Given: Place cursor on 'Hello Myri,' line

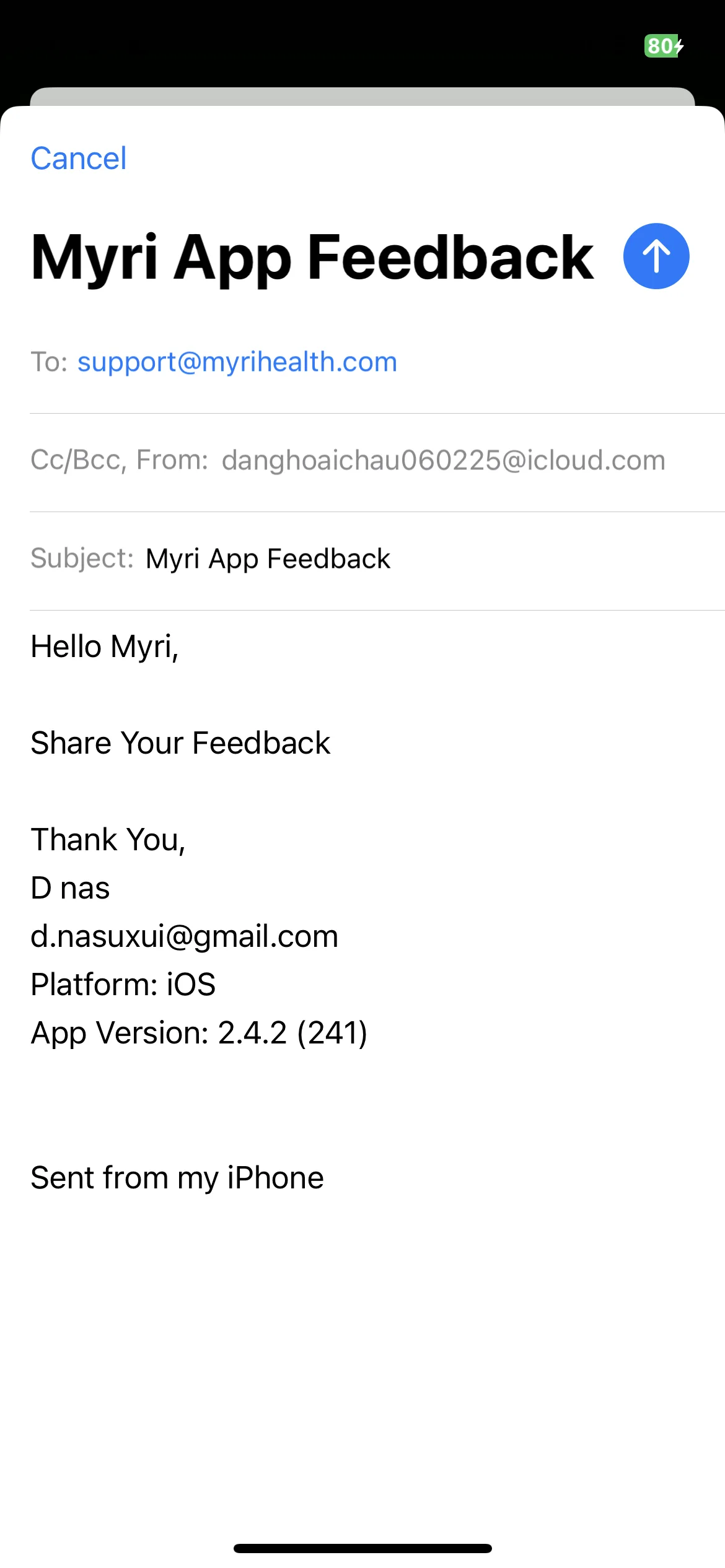Looking at the screenshot, I should coord(105,647).
